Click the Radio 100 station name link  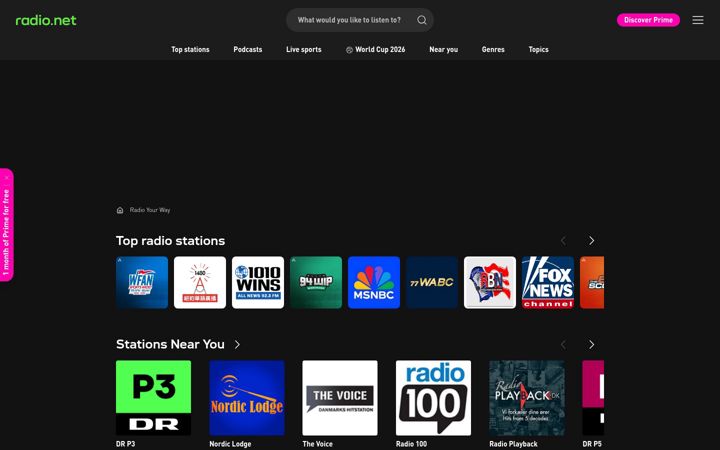[x=411, y=444]
